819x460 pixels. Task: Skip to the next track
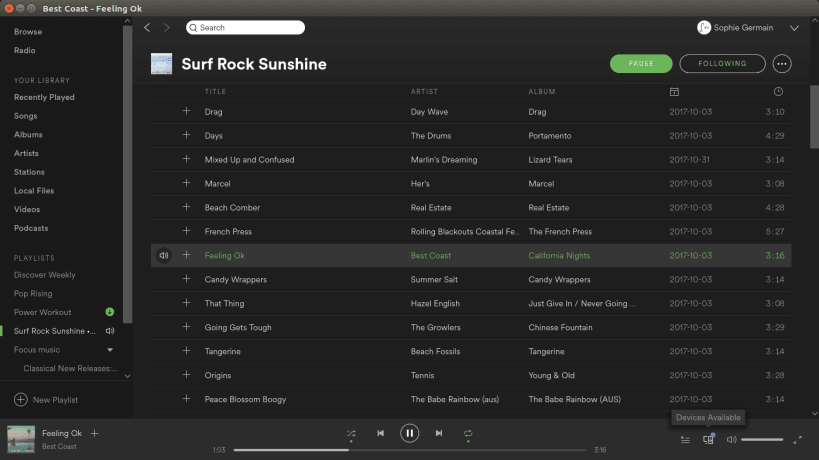[x=439, y=433]
